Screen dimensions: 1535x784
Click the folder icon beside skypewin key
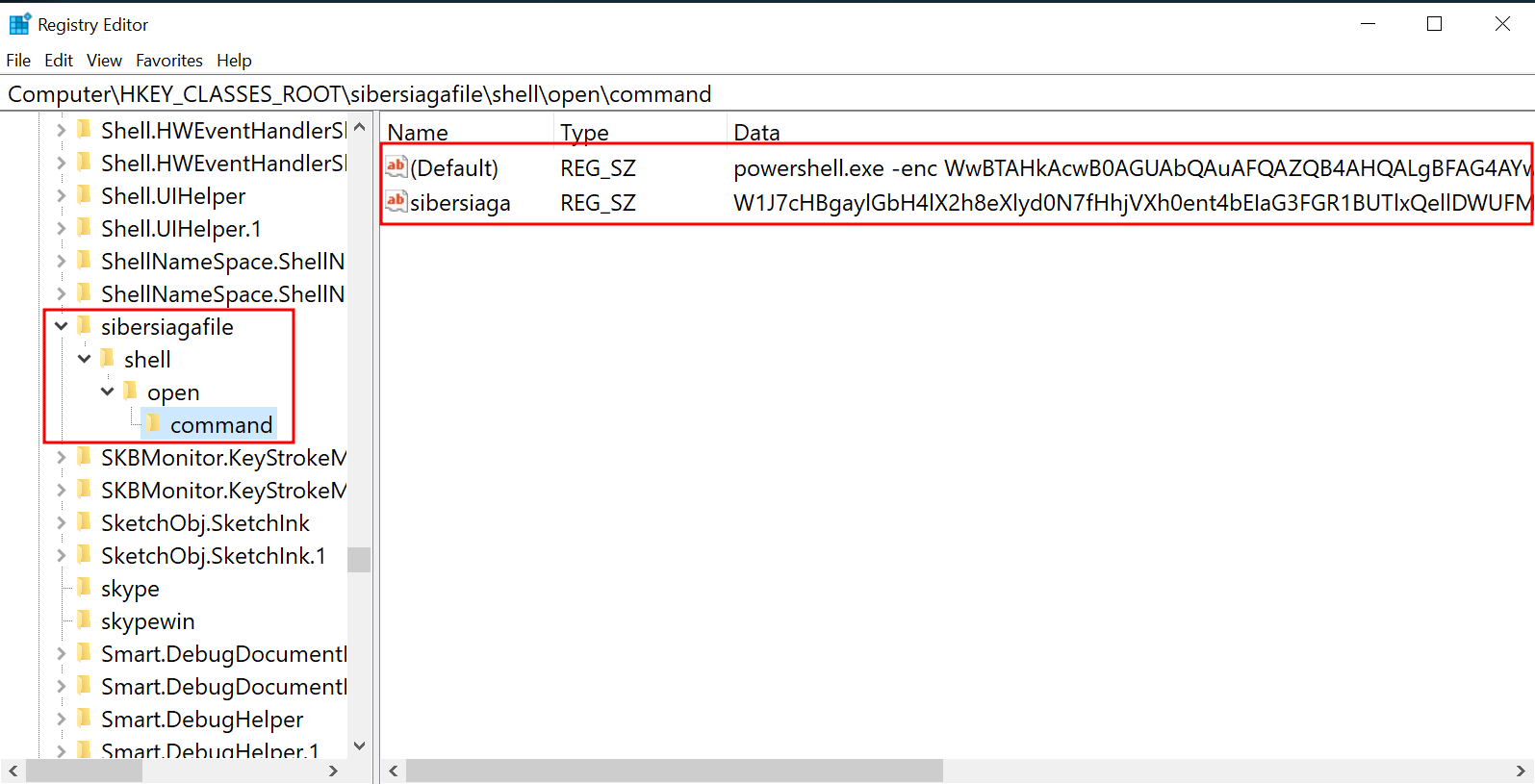[84, 620]
